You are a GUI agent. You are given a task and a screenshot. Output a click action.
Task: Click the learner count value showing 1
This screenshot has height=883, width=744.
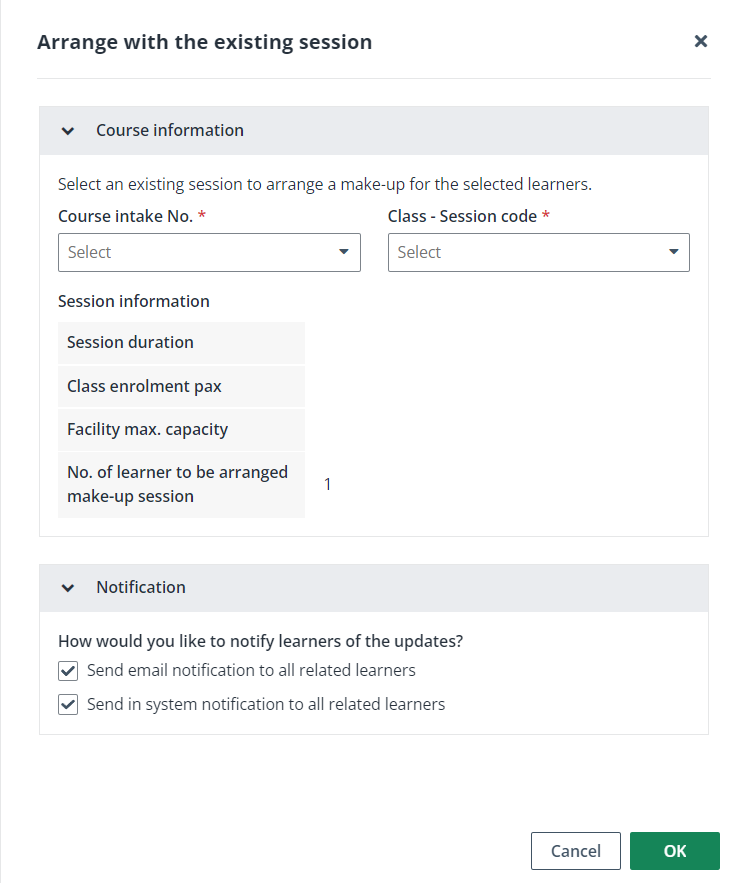327,484
